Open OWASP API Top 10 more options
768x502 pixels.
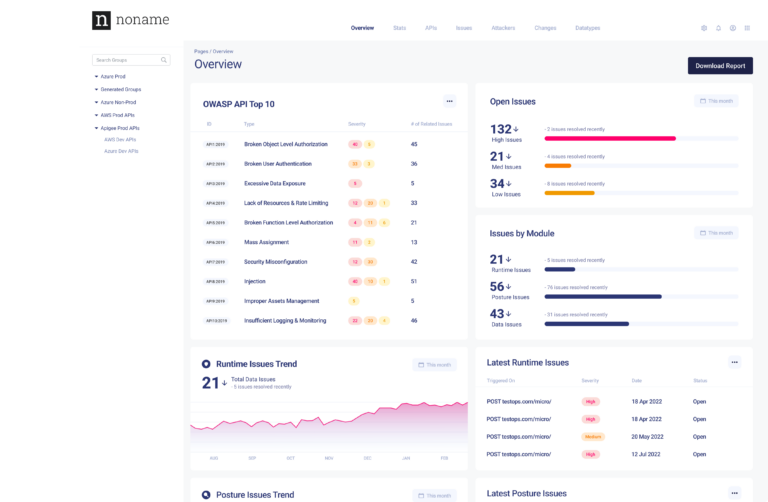click(449, 101)
